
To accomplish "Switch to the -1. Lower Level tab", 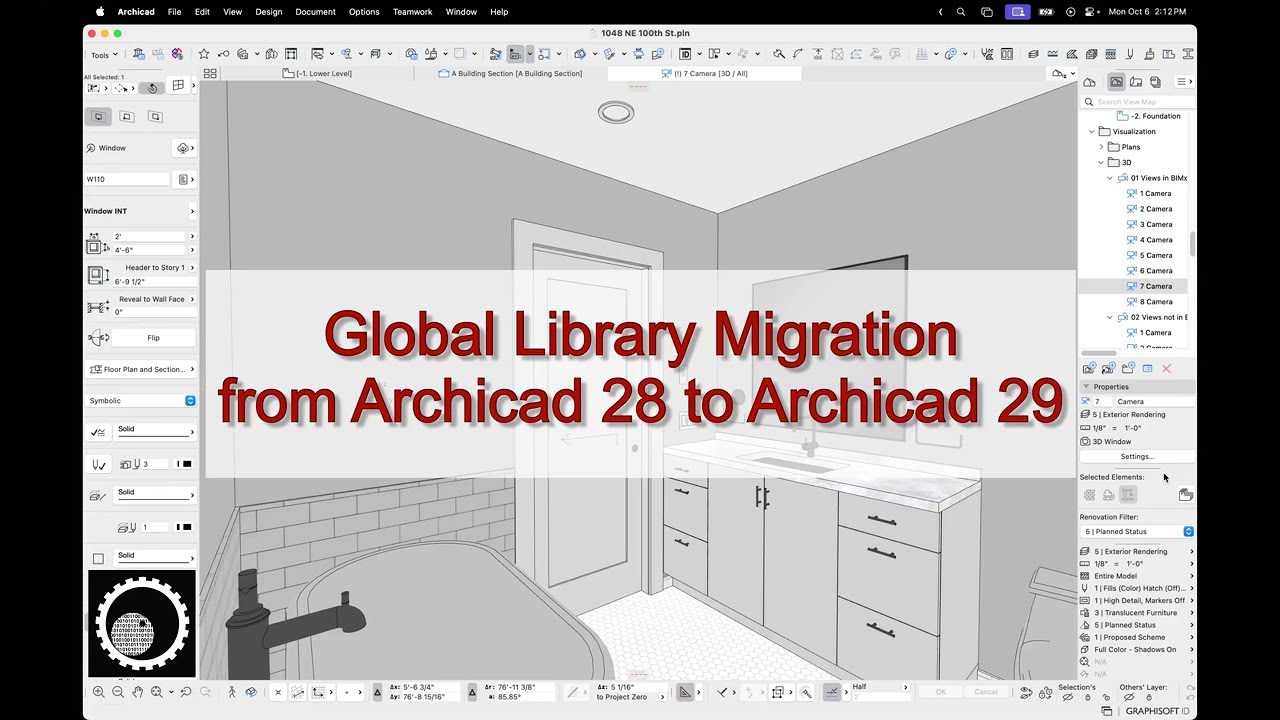I will [317, 73].
